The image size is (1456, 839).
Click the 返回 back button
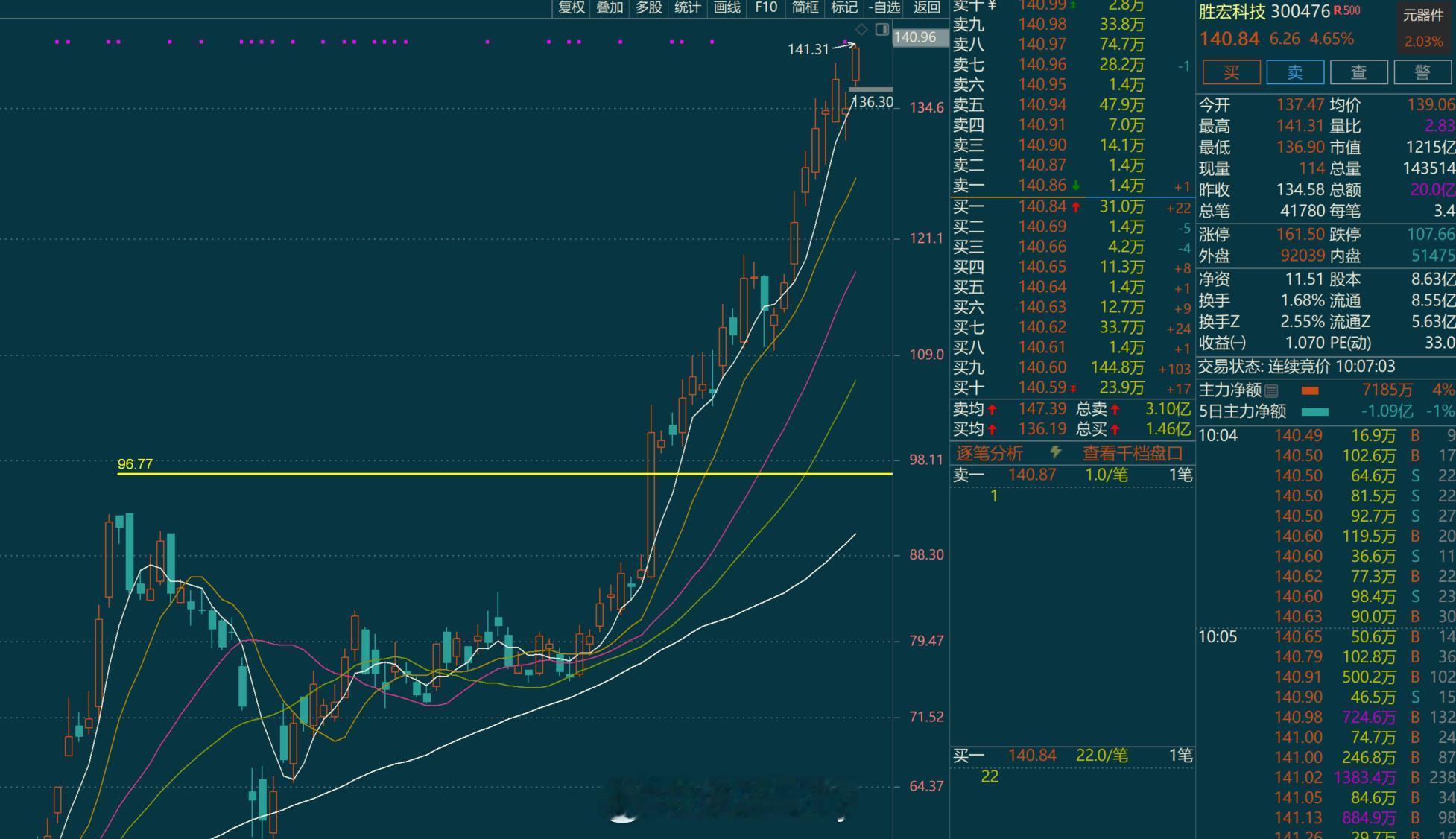[x=927, y=8]
